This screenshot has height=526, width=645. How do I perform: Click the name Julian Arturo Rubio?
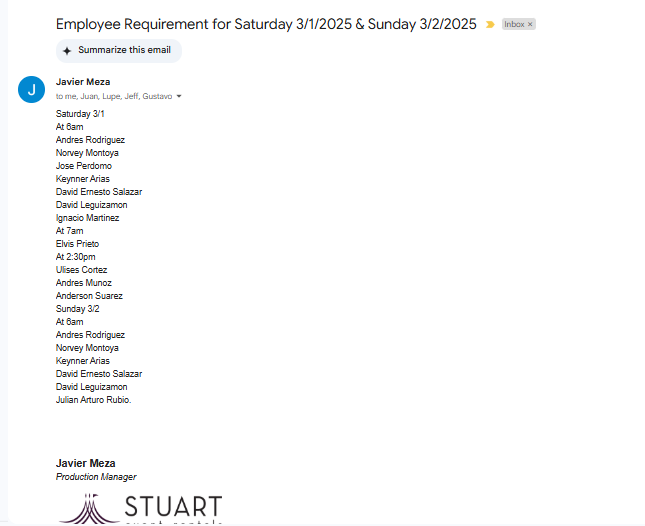tap(93, 400)
